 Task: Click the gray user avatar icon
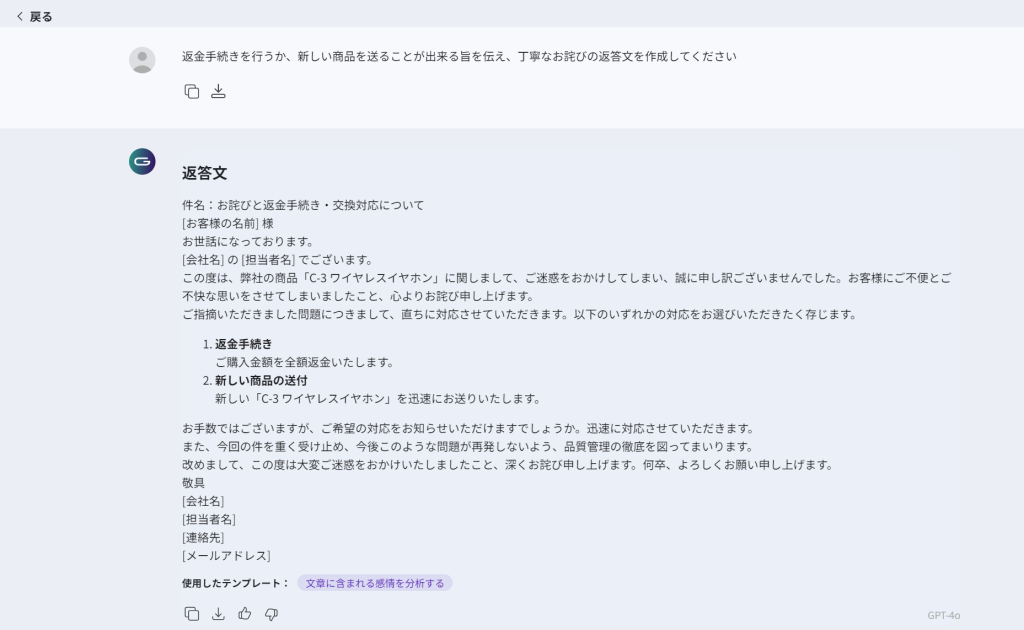(142, 60)
